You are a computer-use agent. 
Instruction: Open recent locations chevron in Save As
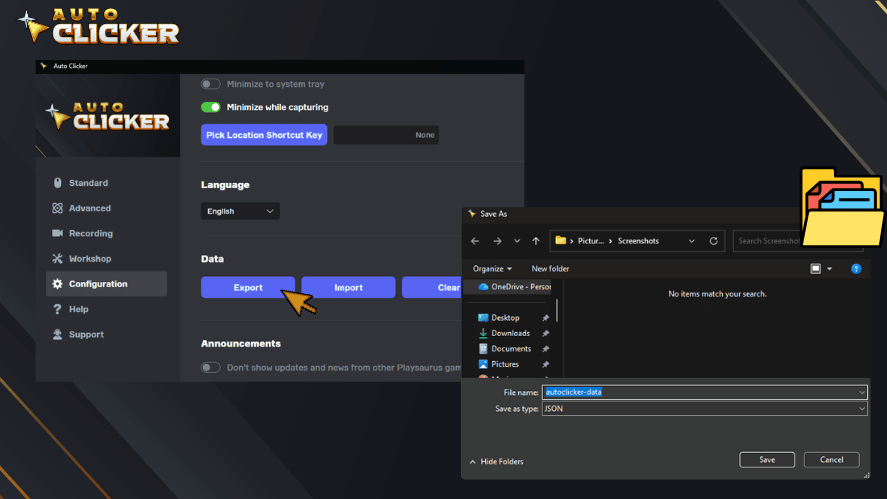pos(516,241)
